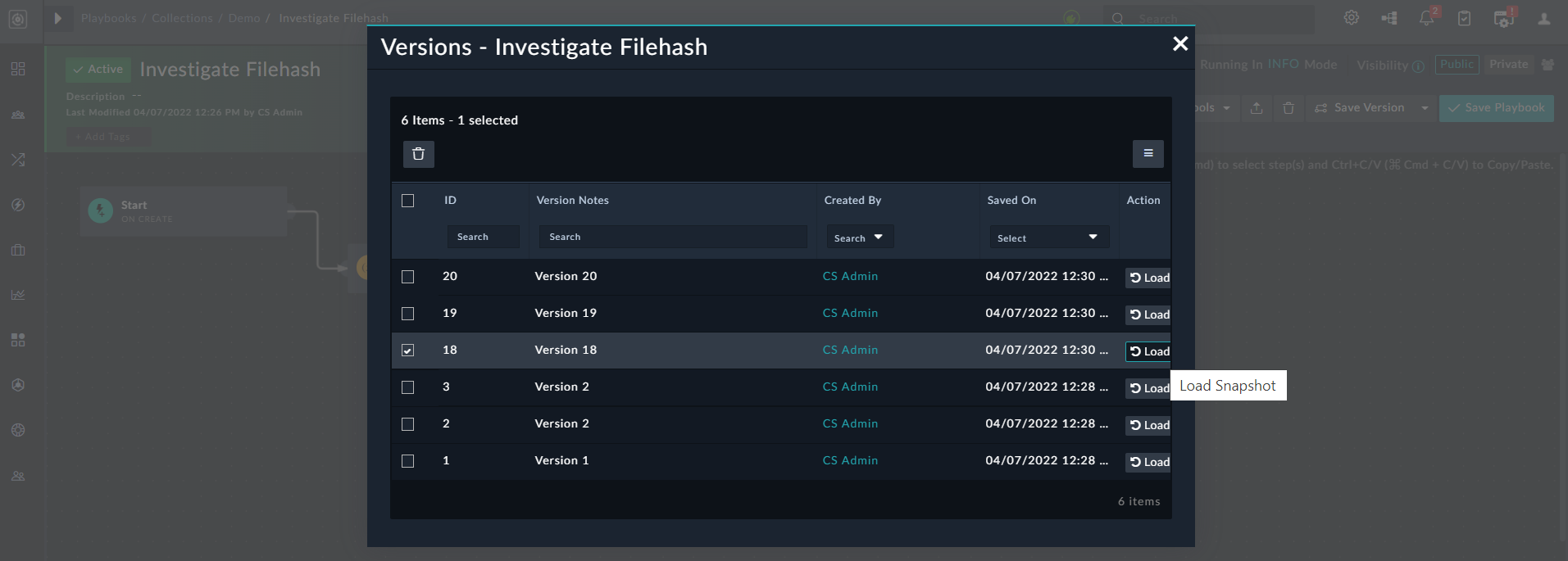Click the export playbook icon
Screen dimensions: 1568x561
click(1257, 108)
